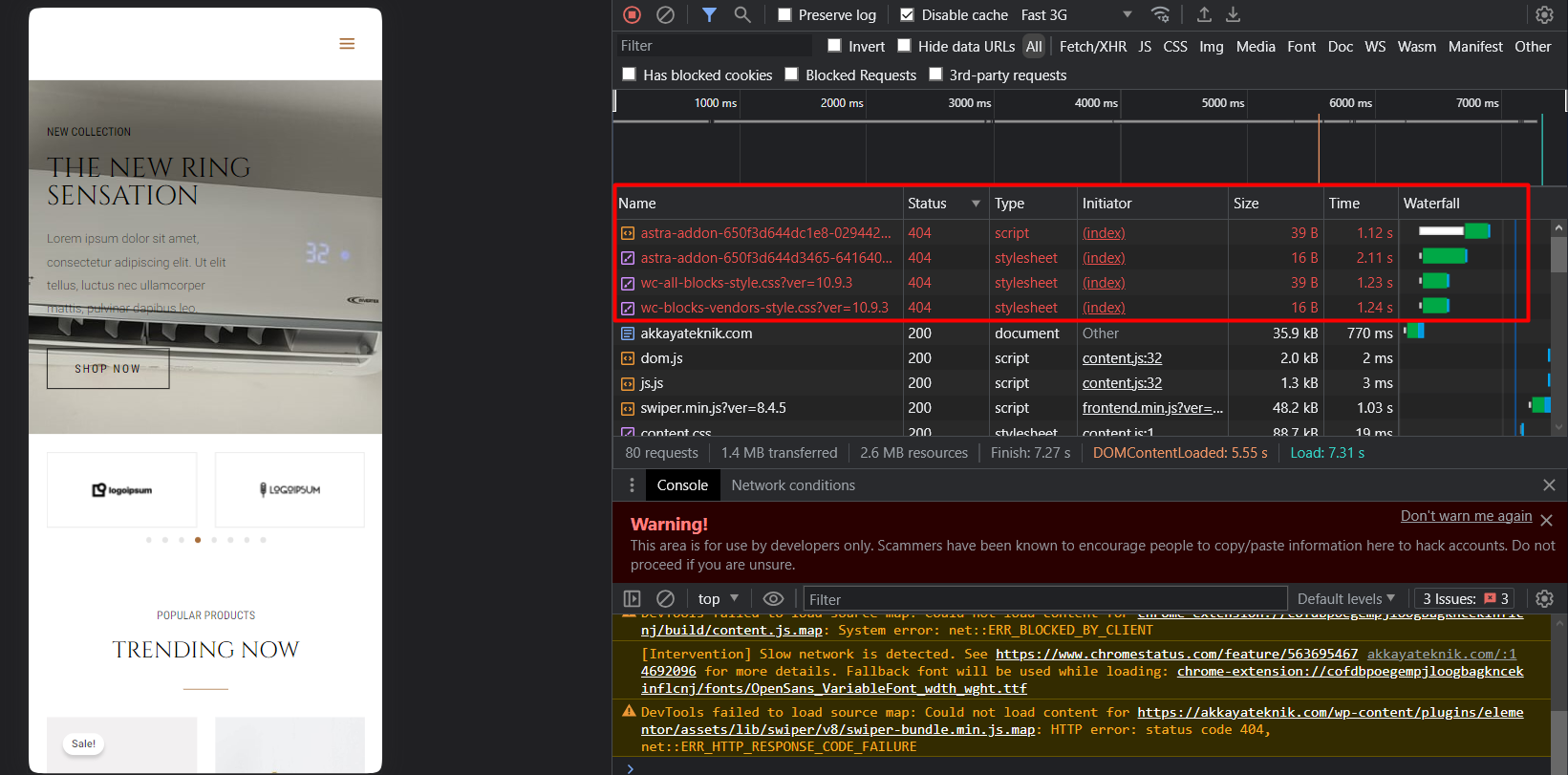Viewport: 1568px width, 775px height.
Task: Filter by Font requests
Action: [x=1301, y=46]
